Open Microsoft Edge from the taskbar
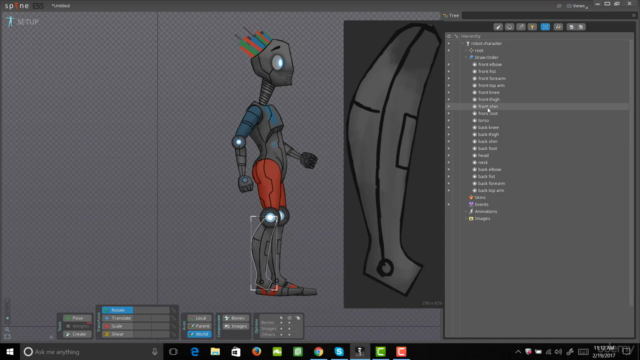 tap(195, 351)
